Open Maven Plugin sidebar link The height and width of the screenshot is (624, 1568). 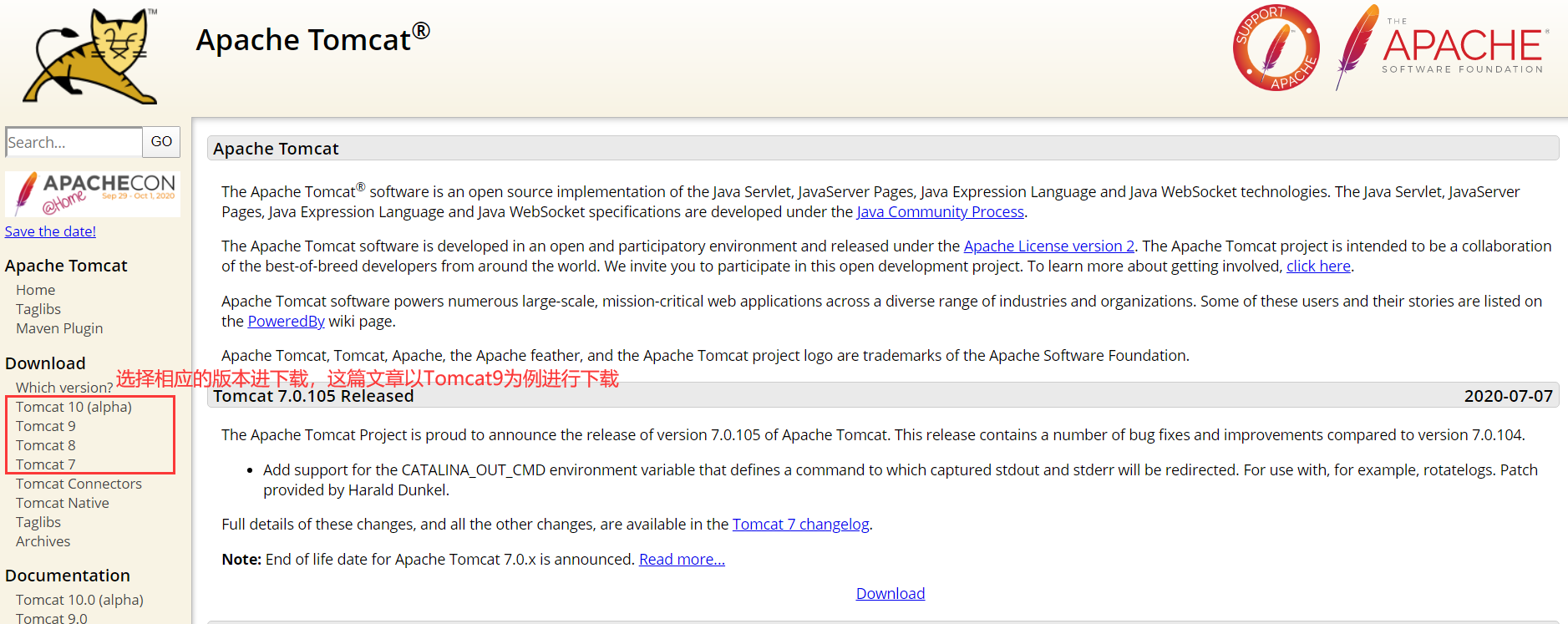(x=59, y=328)
